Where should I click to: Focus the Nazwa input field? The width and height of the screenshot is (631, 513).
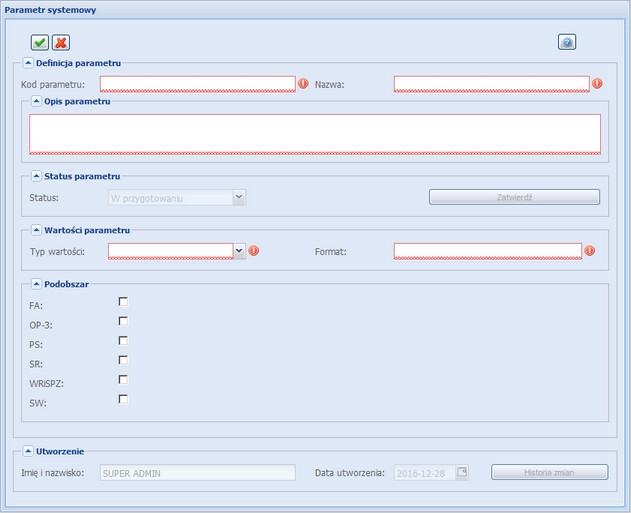pos(491,84)
